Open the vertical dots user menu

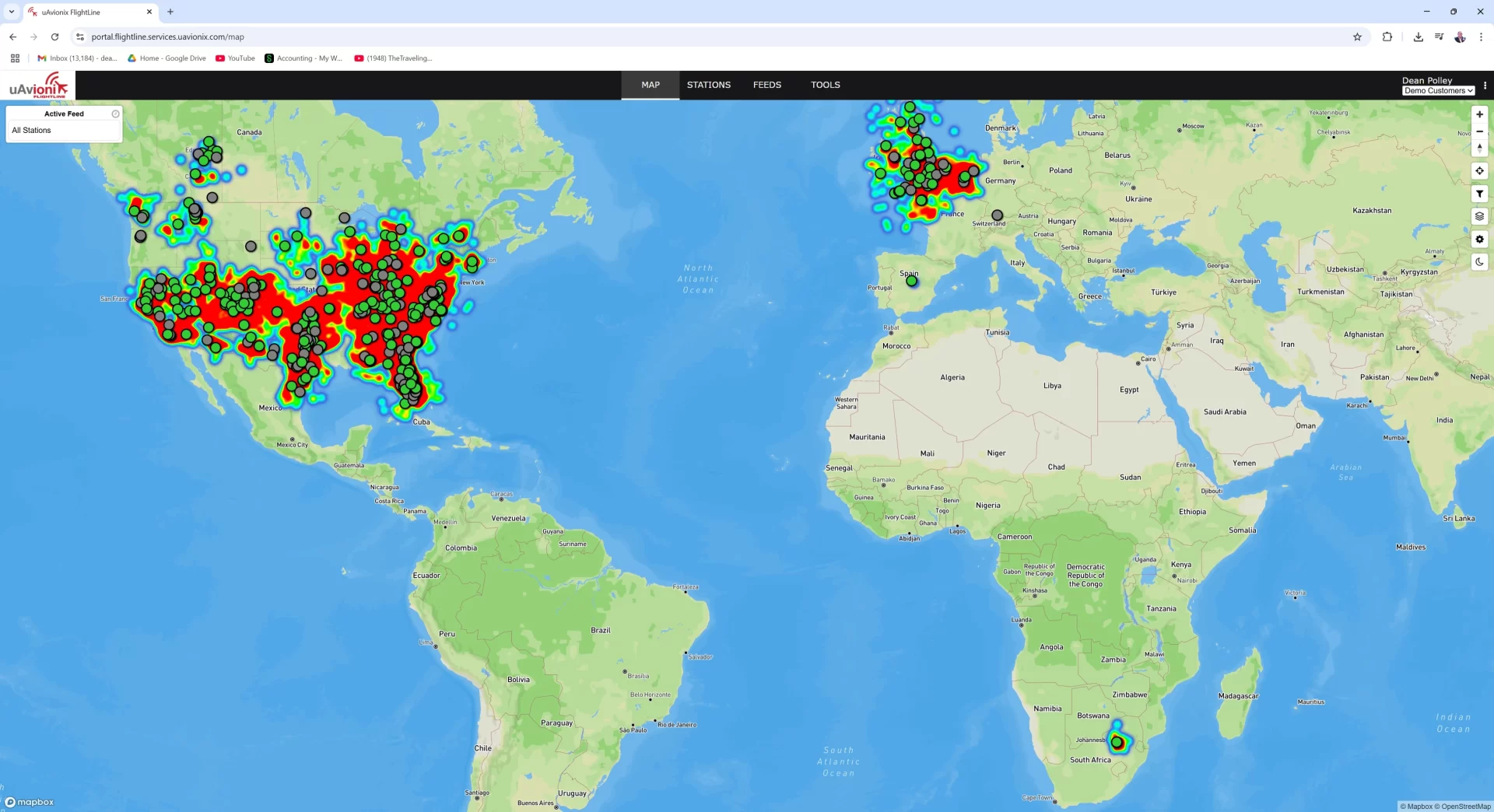[1485, 86]
